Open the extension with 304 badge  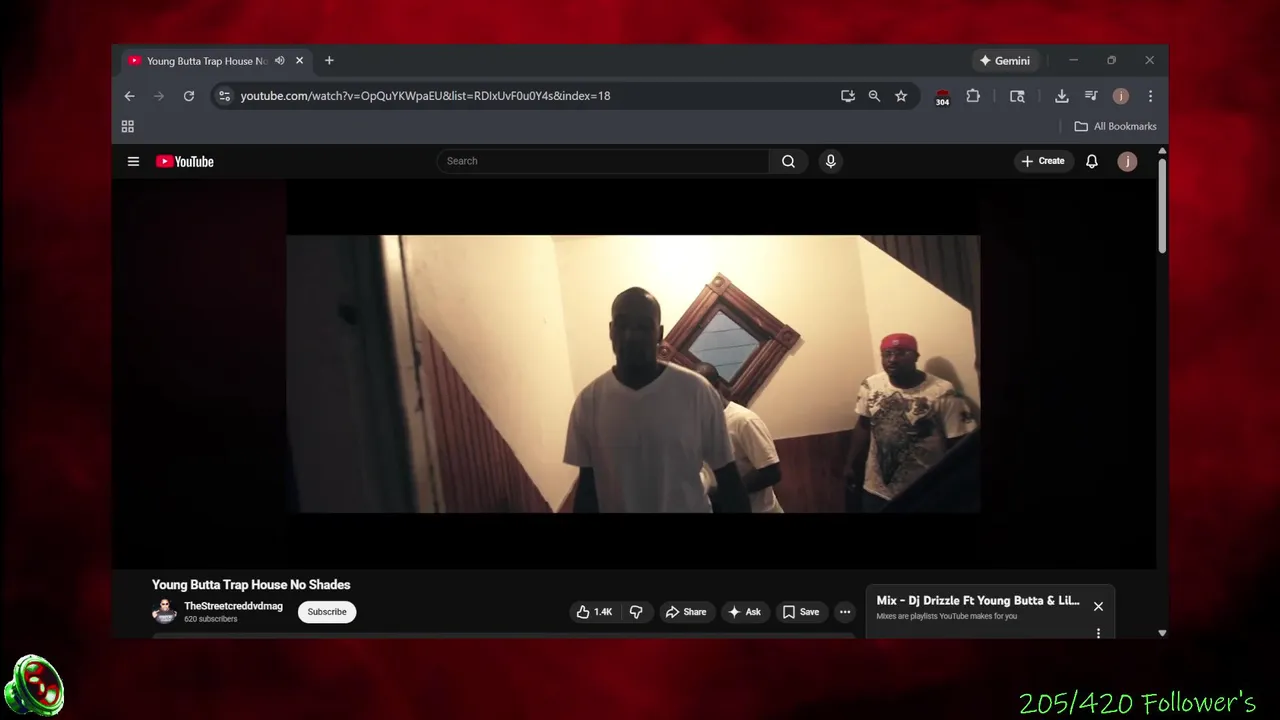(x=942, y=97)
